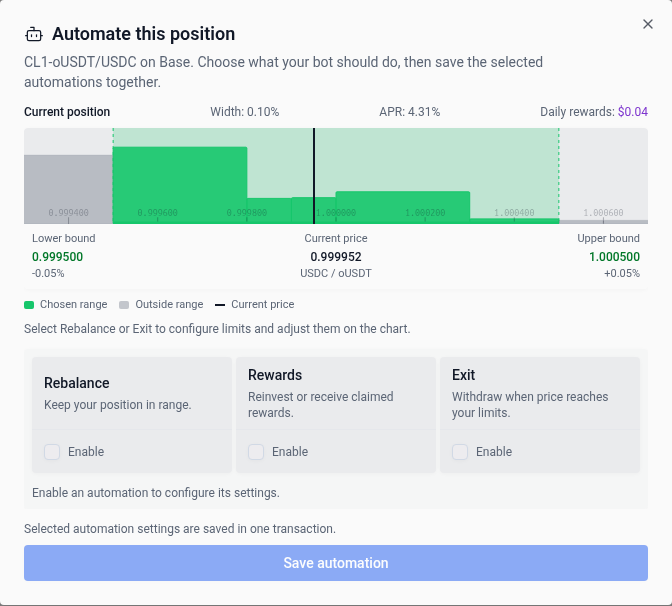Enable the Exit automation checkbox
The height and width of the screenshot is (606, 672).
460,452
